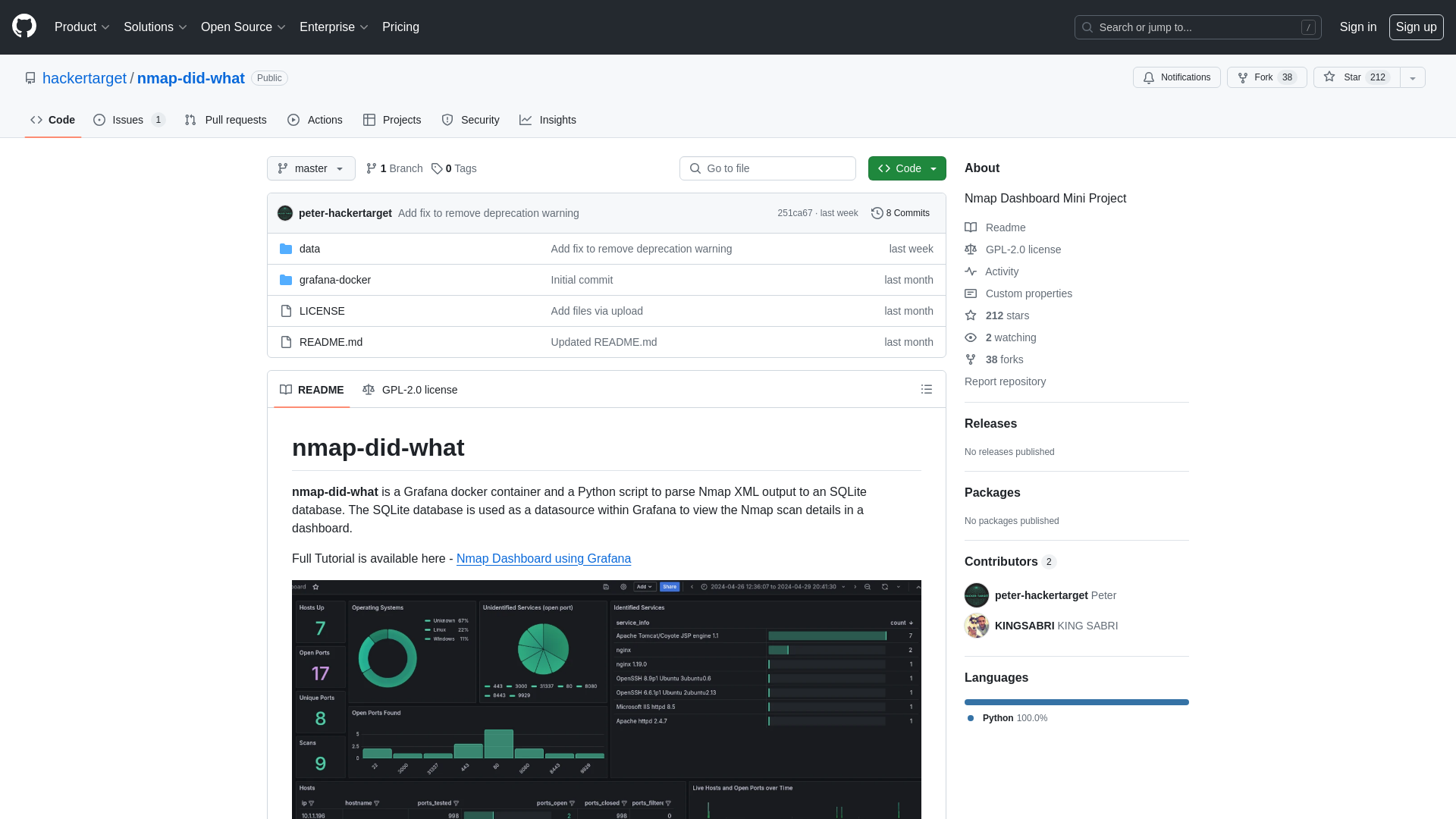Open the Packages section heading
This screenshot has height=819, width=1456.
[x=992, y=493]
